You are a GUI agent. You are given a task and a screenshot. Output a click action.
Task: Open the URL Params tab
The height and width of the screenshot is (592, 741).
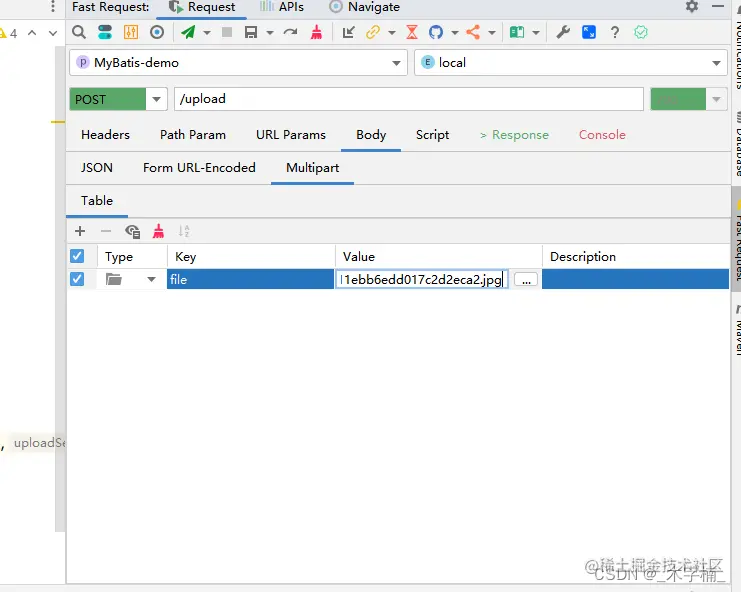point(291,135)
